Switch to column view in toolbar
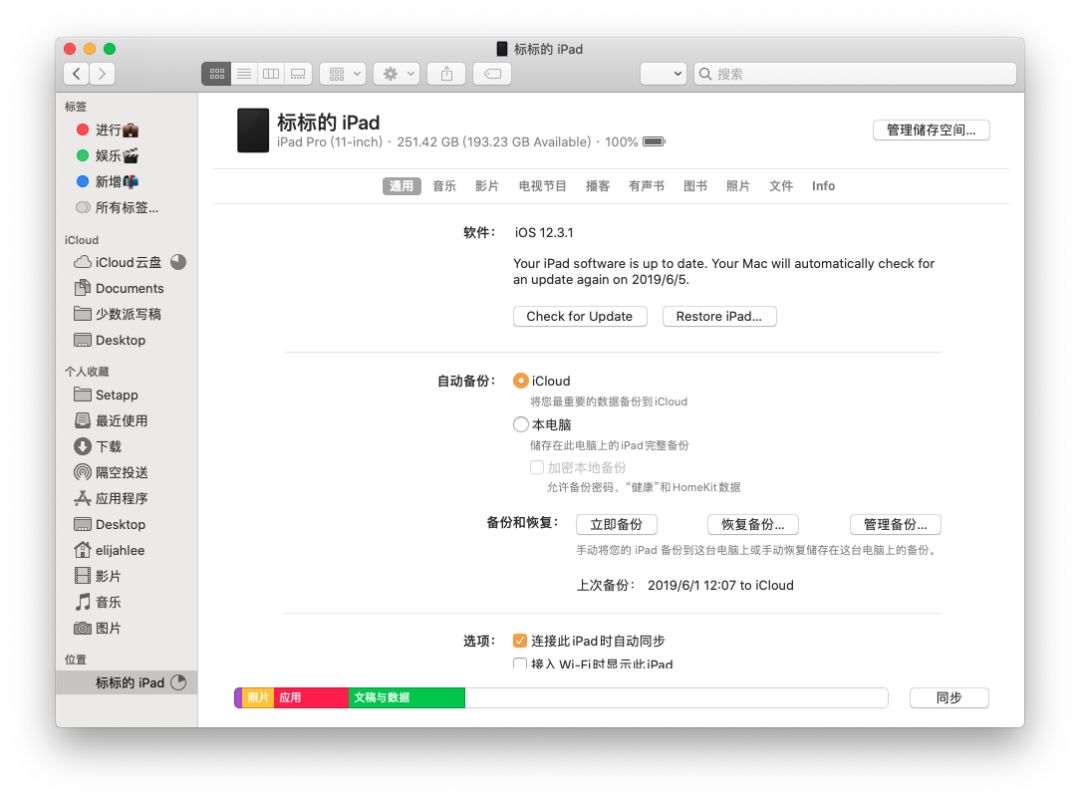The width and height of the screenshot is (1080, 801). click(271, 74)
